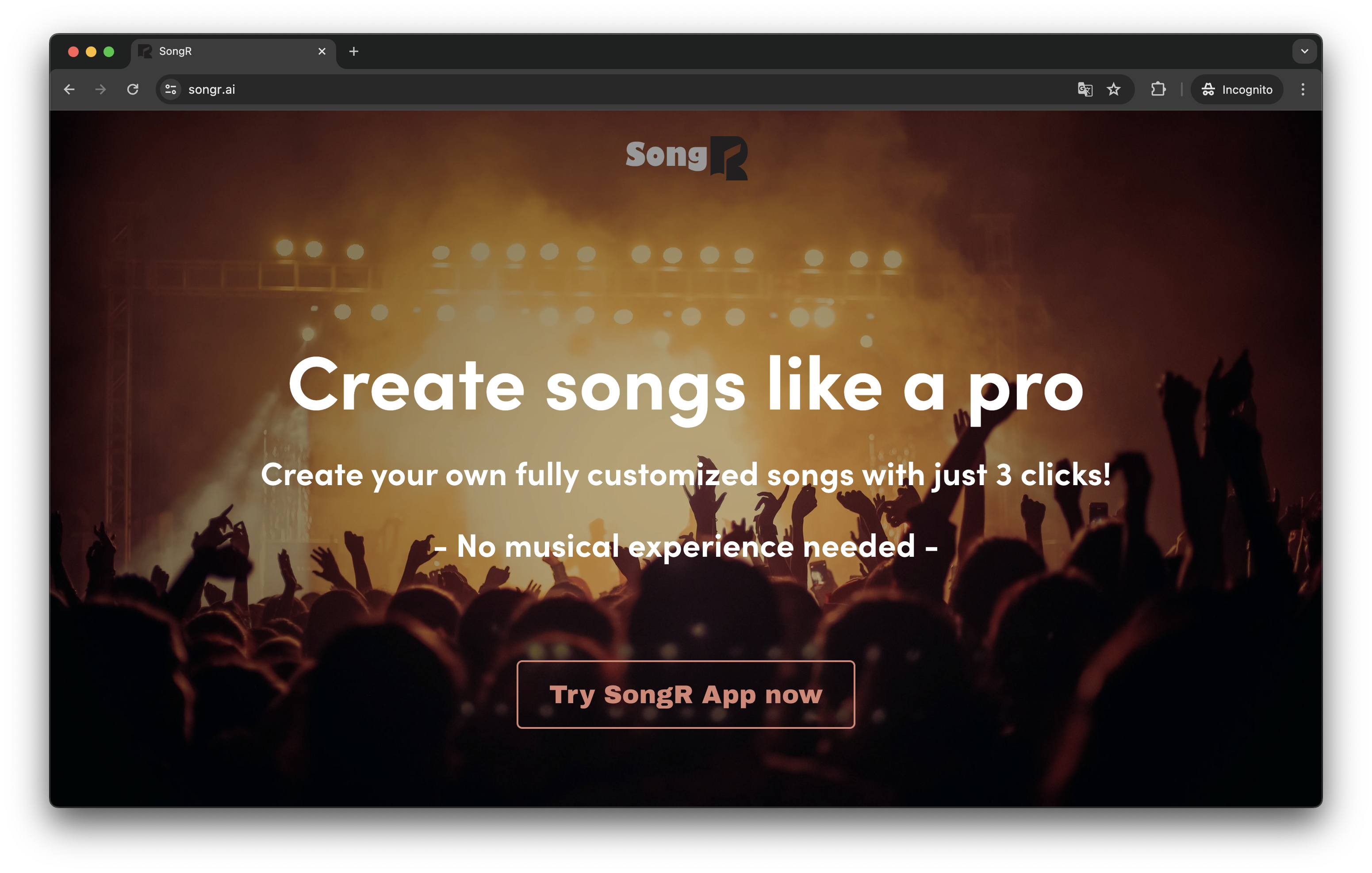The width and height of the screenshot is (1372, 873).
Task: Click the Incognito profile button
Action: [1236, 89]
